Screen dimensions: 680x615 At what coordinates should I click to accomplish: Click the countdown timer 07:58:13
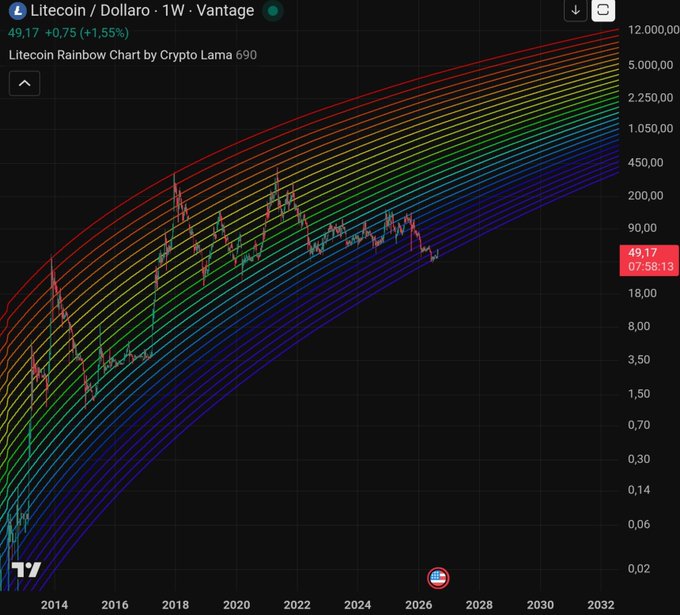(651, 266)
